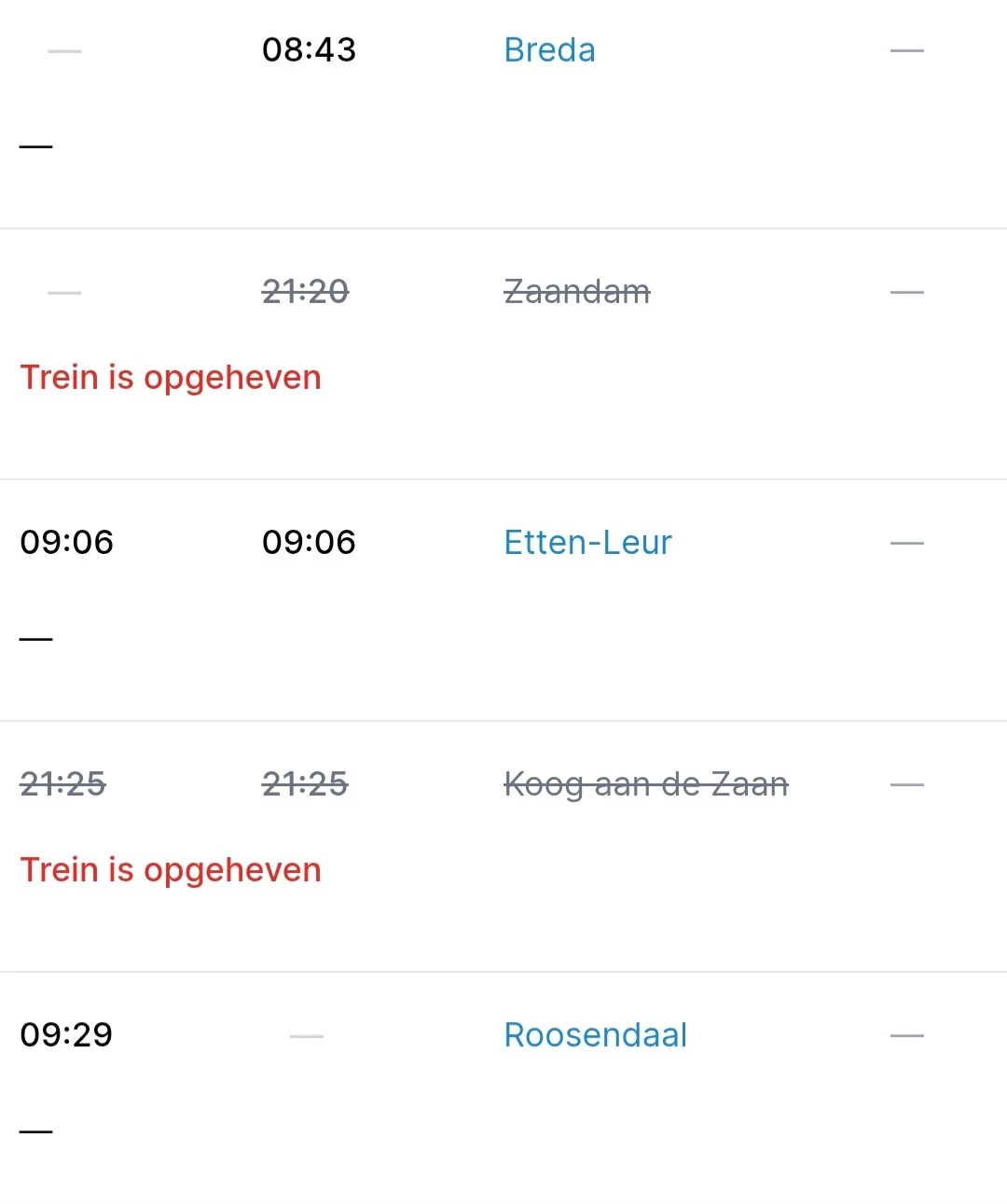Click Etten-Leur's 09:06 arrival time
Image resolution: width=1007 pixels, height=1204 pixels.
point(66,543)
